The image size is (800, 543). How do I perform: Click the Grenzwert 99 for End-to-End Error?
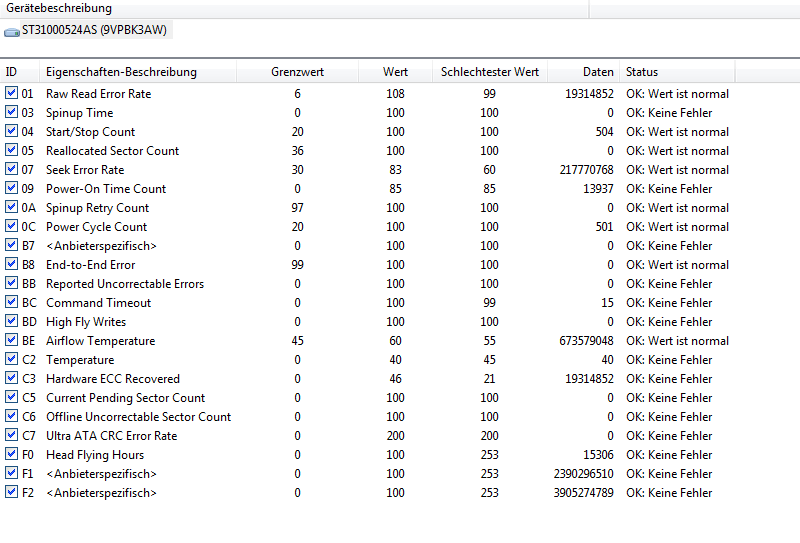pos(297,265)
